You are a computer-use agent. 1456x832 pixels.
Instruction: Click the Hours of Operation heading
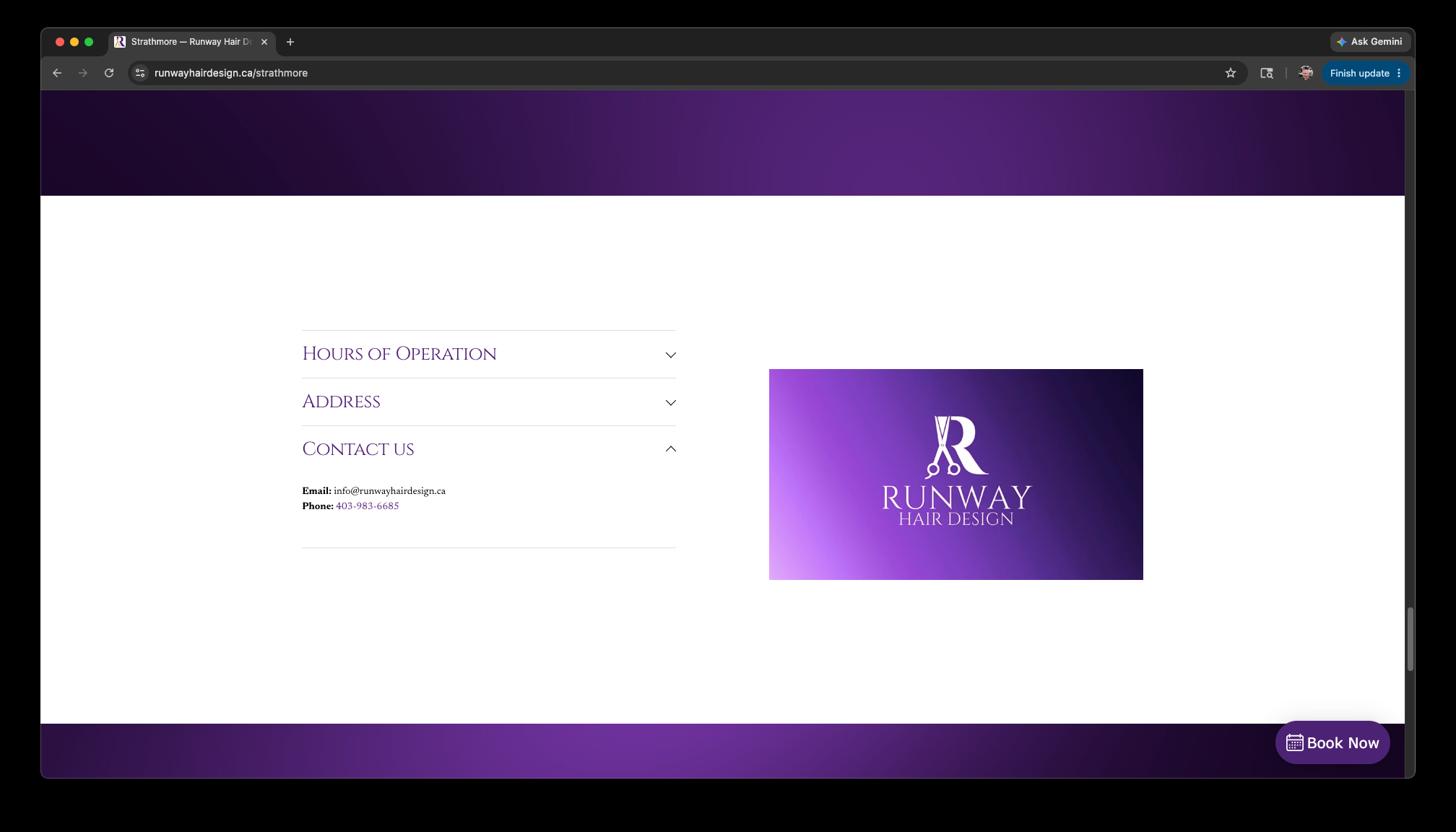click(x=399, y=354)
